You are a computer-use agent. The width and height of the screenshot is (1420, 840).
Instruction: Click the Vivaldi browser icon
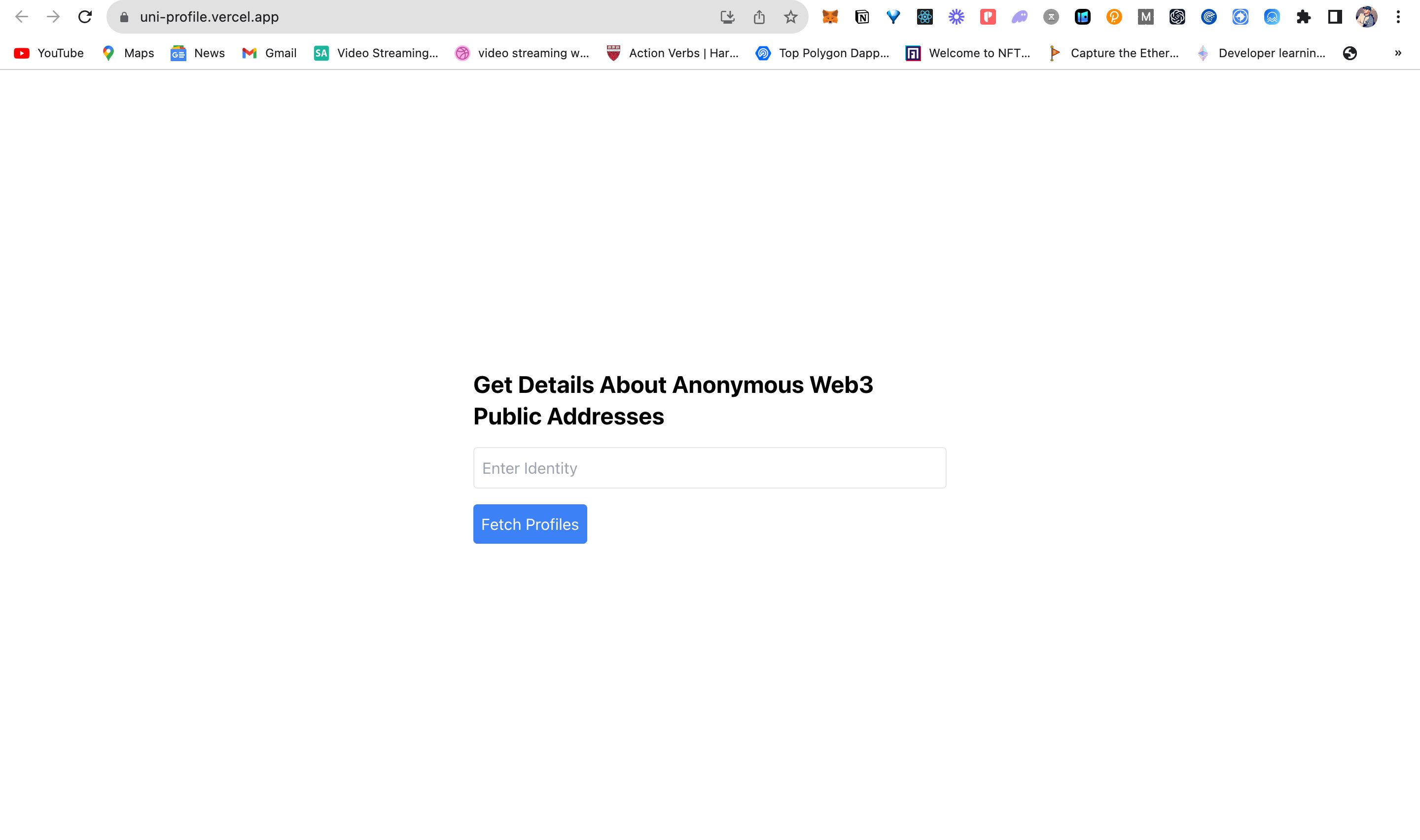[894, 17]
